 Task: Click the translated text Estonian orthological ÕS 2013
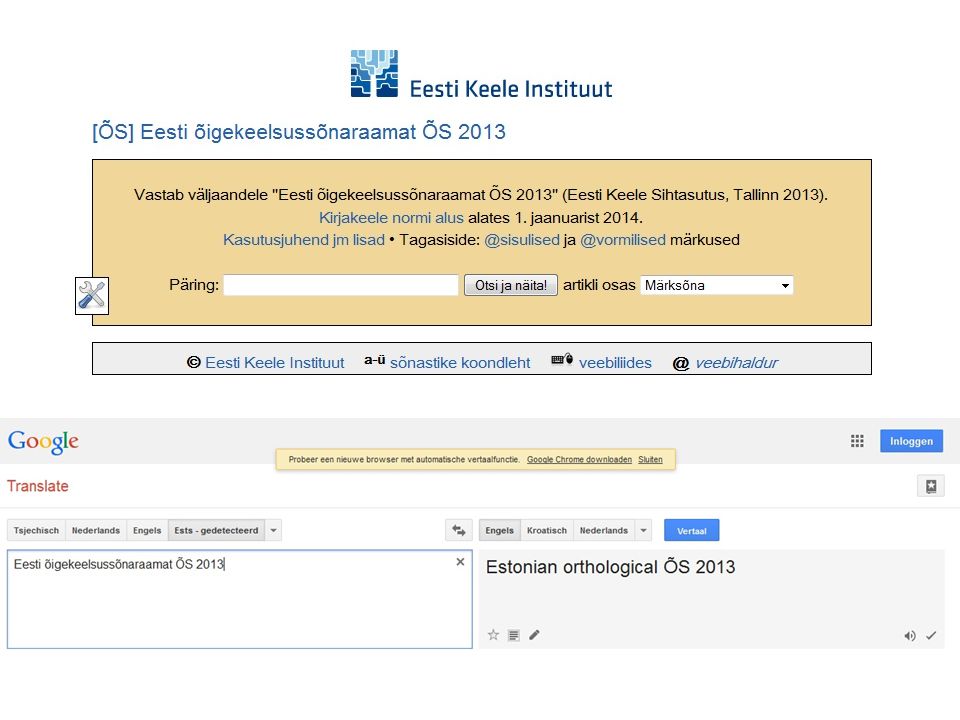pyautogui.click(x=610, y=567)
